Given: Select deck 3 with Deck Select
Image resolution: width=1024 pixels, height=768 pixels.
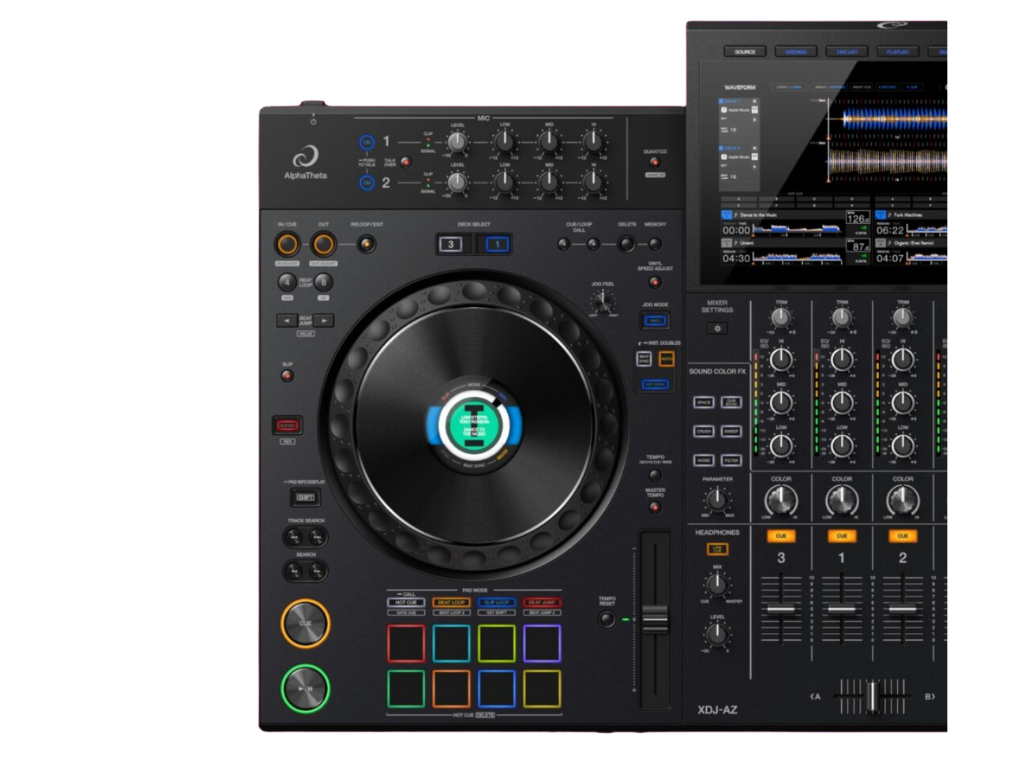Looking at the screenshot, I should [451, 244].
